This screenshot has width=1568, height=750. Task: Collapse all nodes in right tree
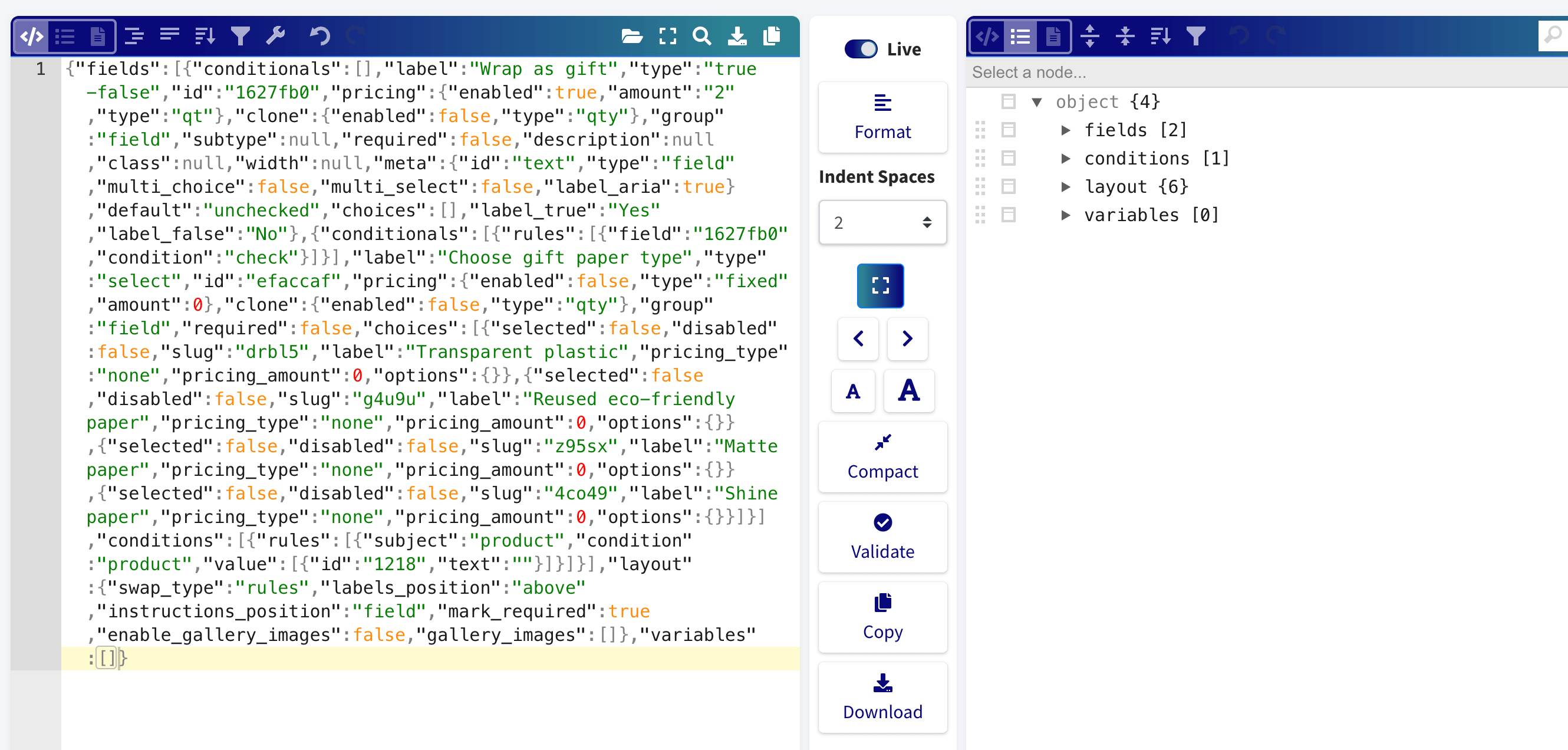[x=1125, y=37]
